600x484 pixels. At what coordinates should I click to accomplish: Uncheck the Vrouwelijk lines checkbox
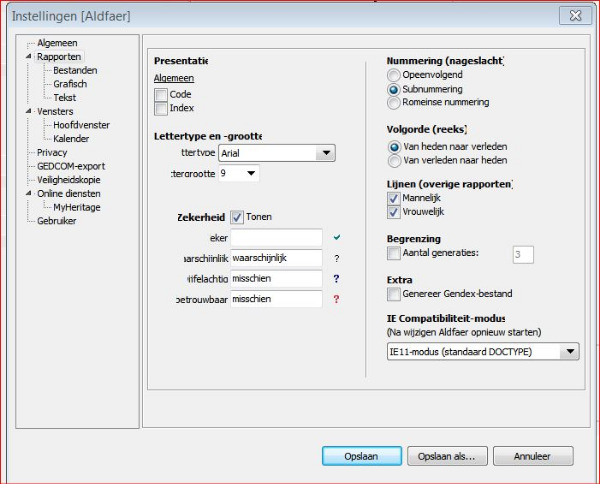(x=394, y=212)
